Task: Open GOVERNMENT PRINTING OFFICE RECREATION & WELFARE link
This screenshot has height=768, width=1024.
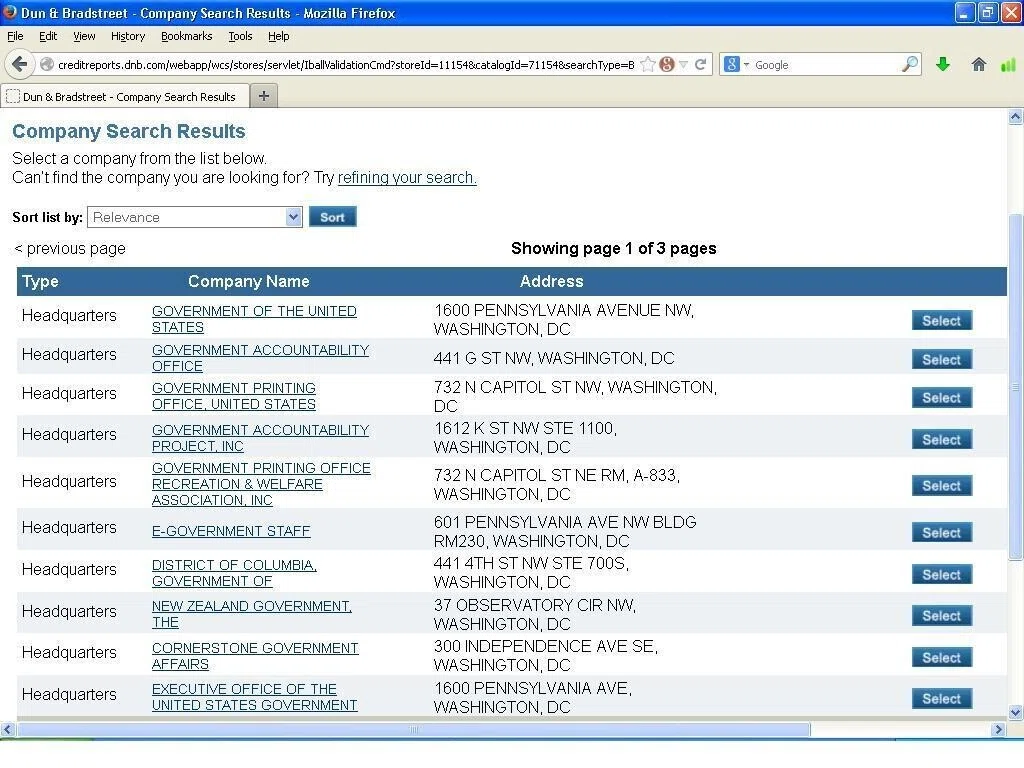Action: pyautogui.click(x=261, y=484)
